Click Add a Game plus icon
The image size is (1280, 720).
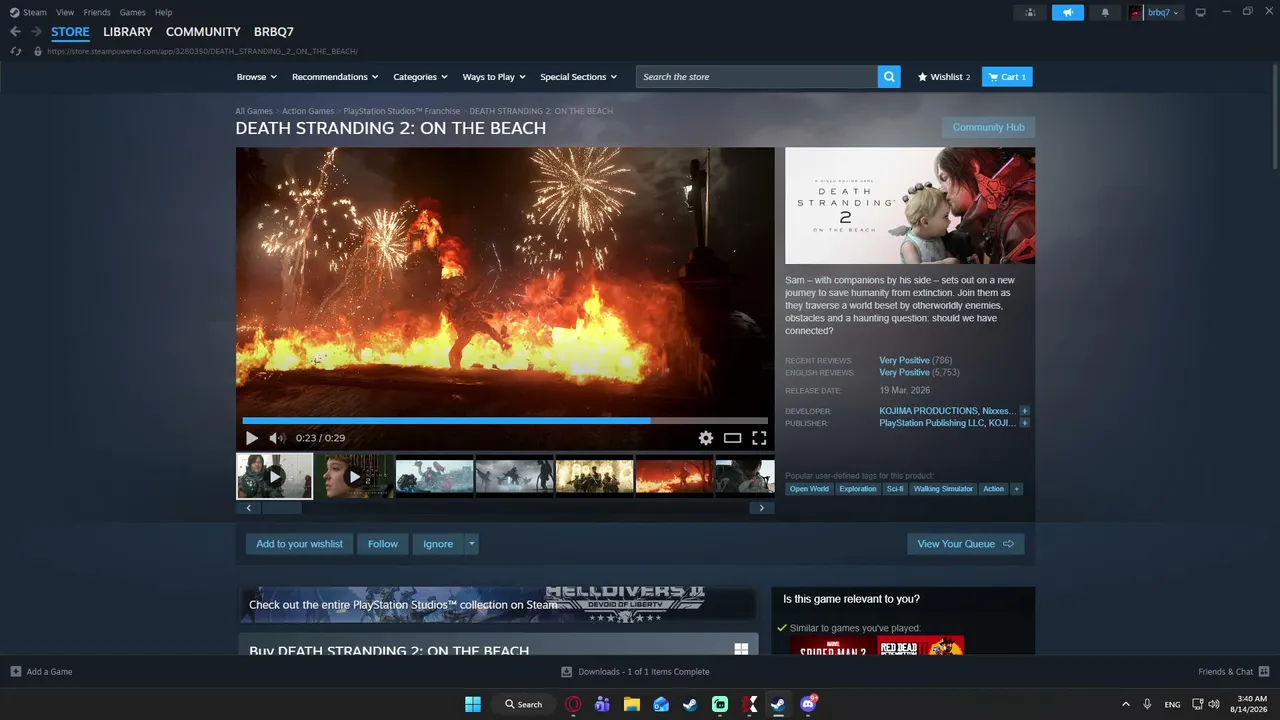click(15, 672)
